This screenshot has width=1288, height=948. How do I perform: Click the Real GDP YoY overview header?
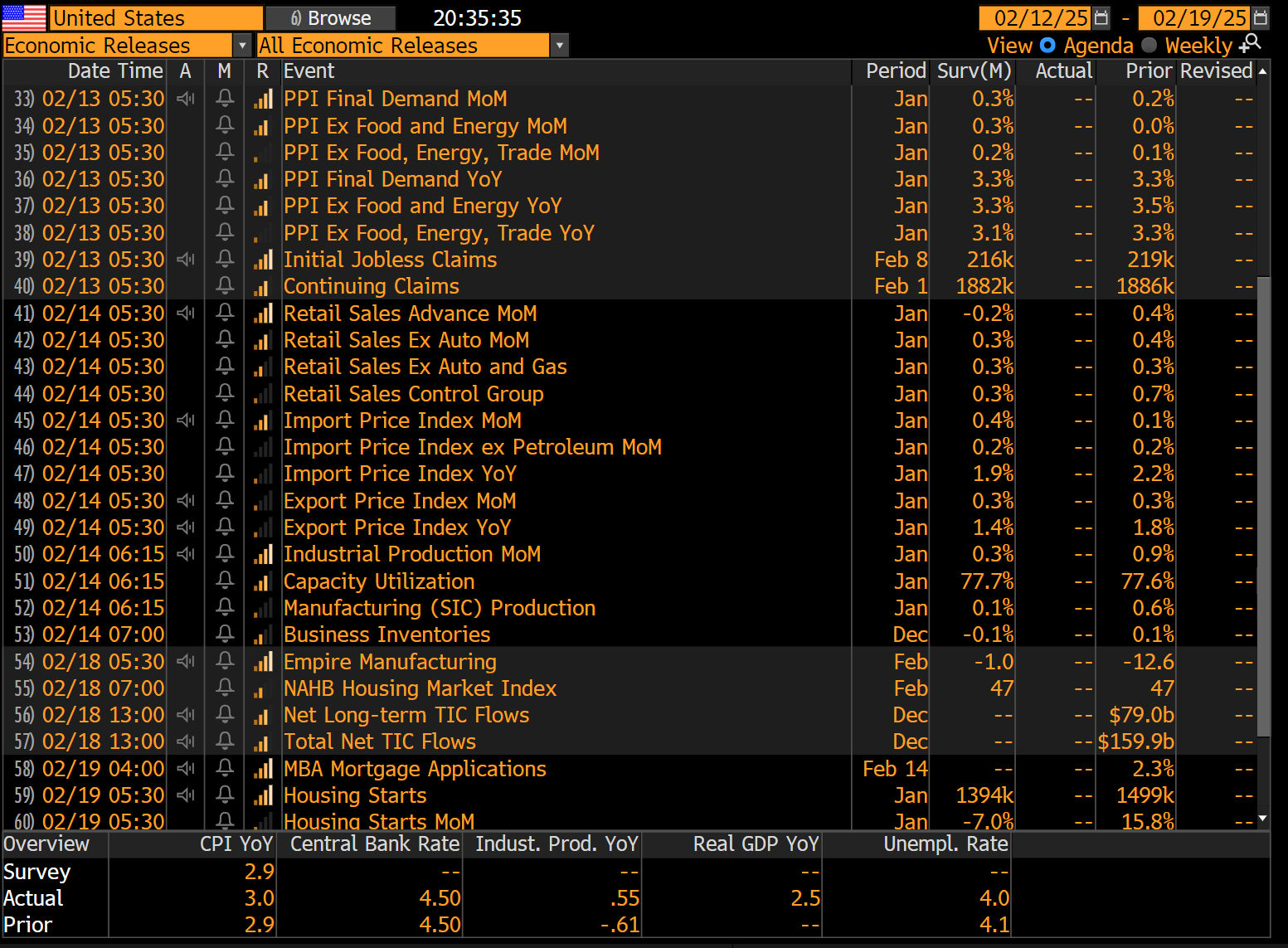[756, 844]
